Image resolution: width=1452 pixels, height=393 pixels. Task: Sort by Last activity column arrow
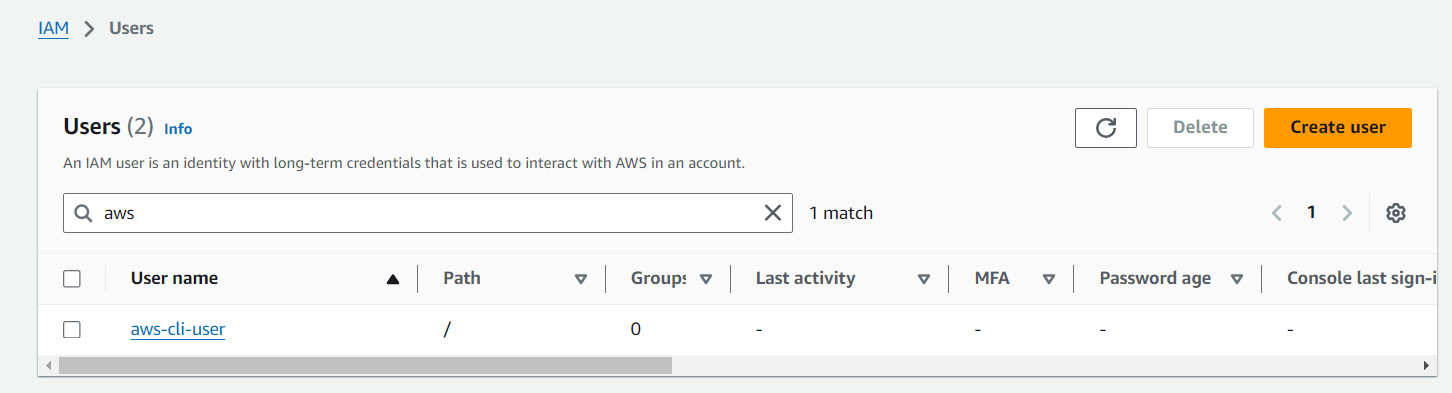tap(924, 279)
